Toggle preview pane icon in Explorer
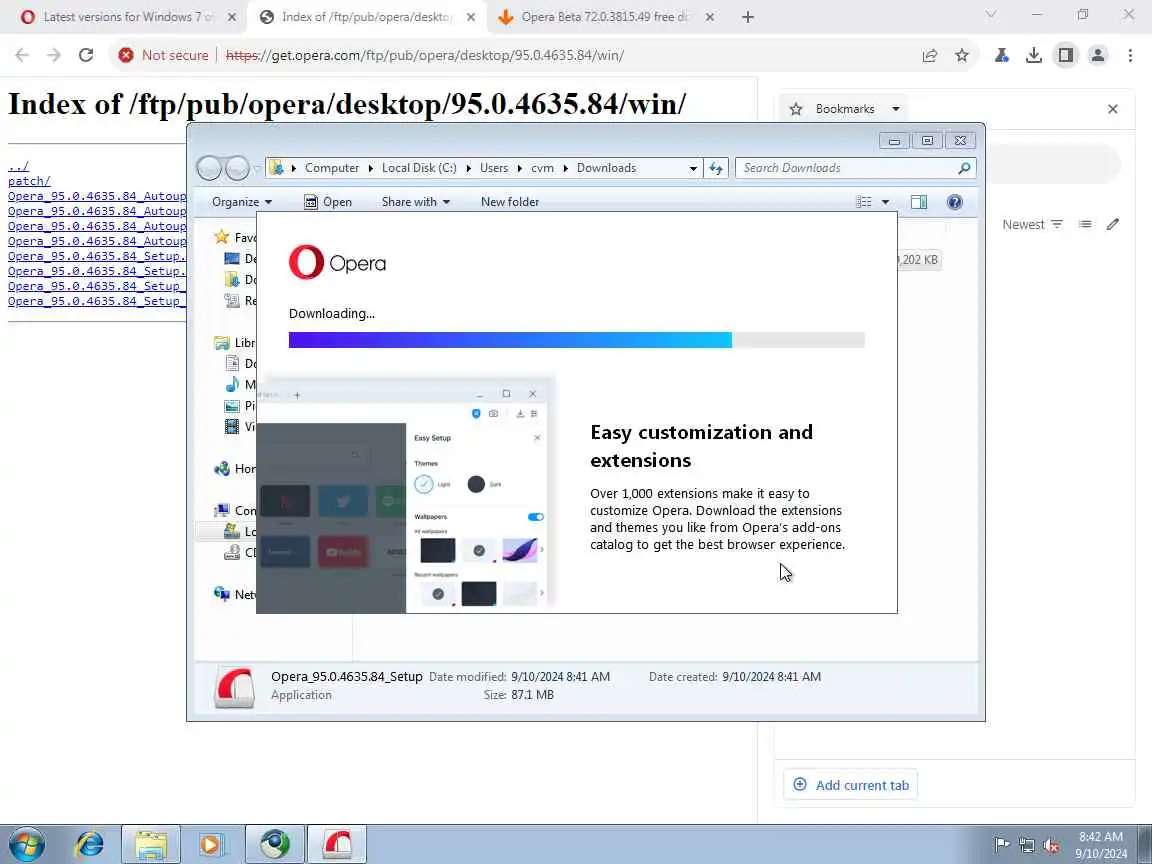The width and height of the screenshot is (1152, 864). coord(918,202)
